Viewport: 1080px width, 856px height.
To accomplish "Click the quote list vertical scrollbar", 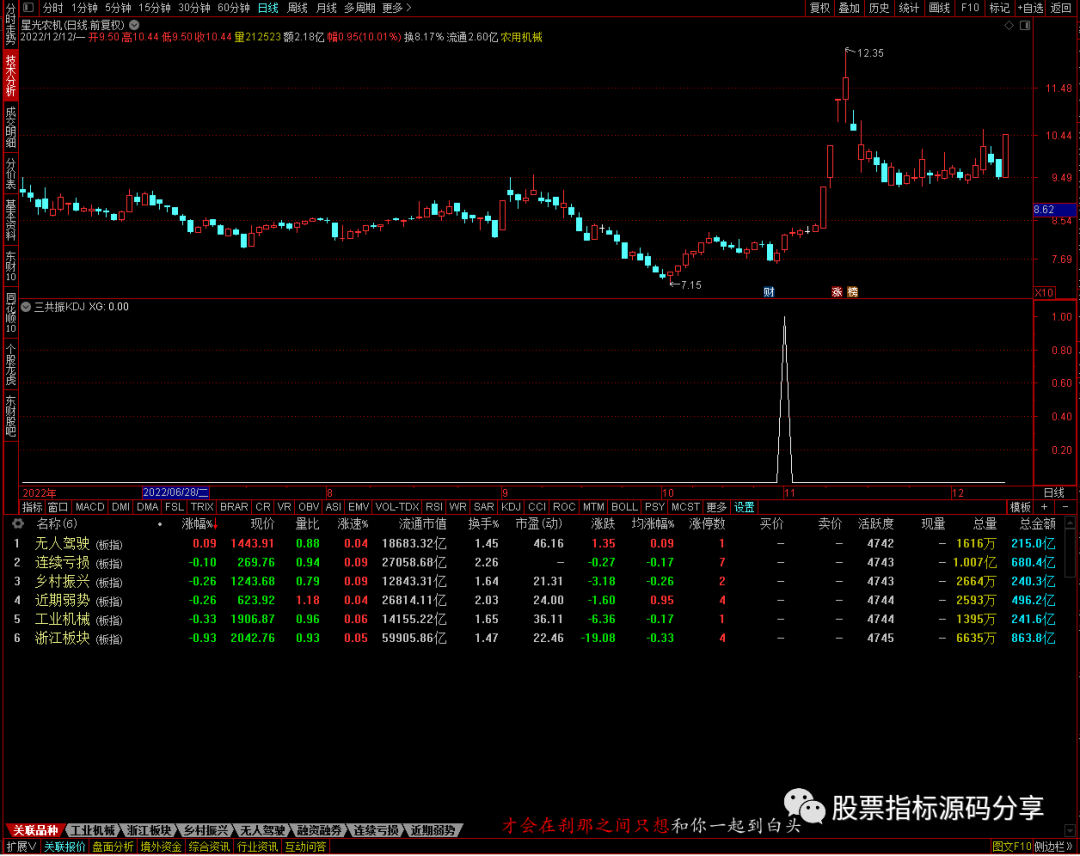I will coord(1069,675).
